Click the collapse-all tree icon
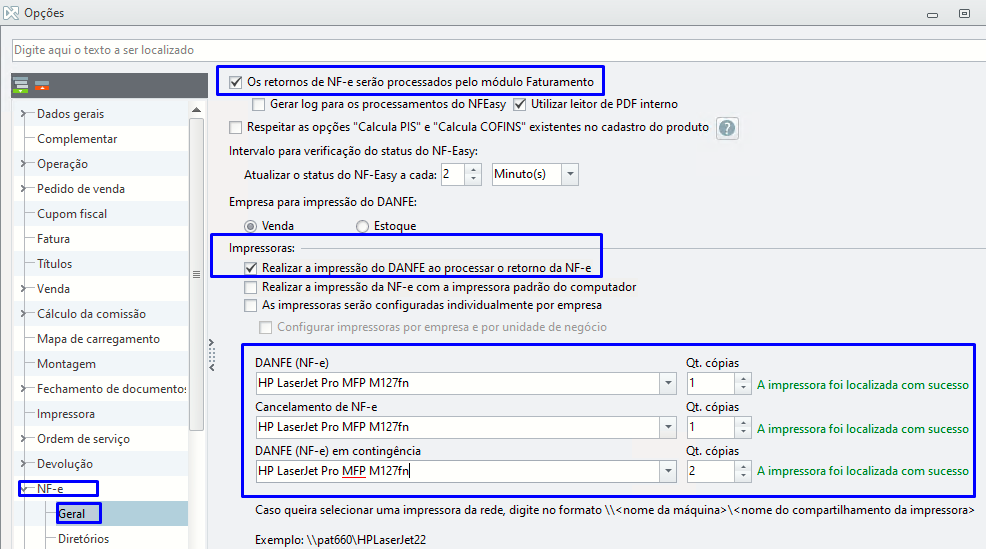The image size is (986, 549). [42, 85]
